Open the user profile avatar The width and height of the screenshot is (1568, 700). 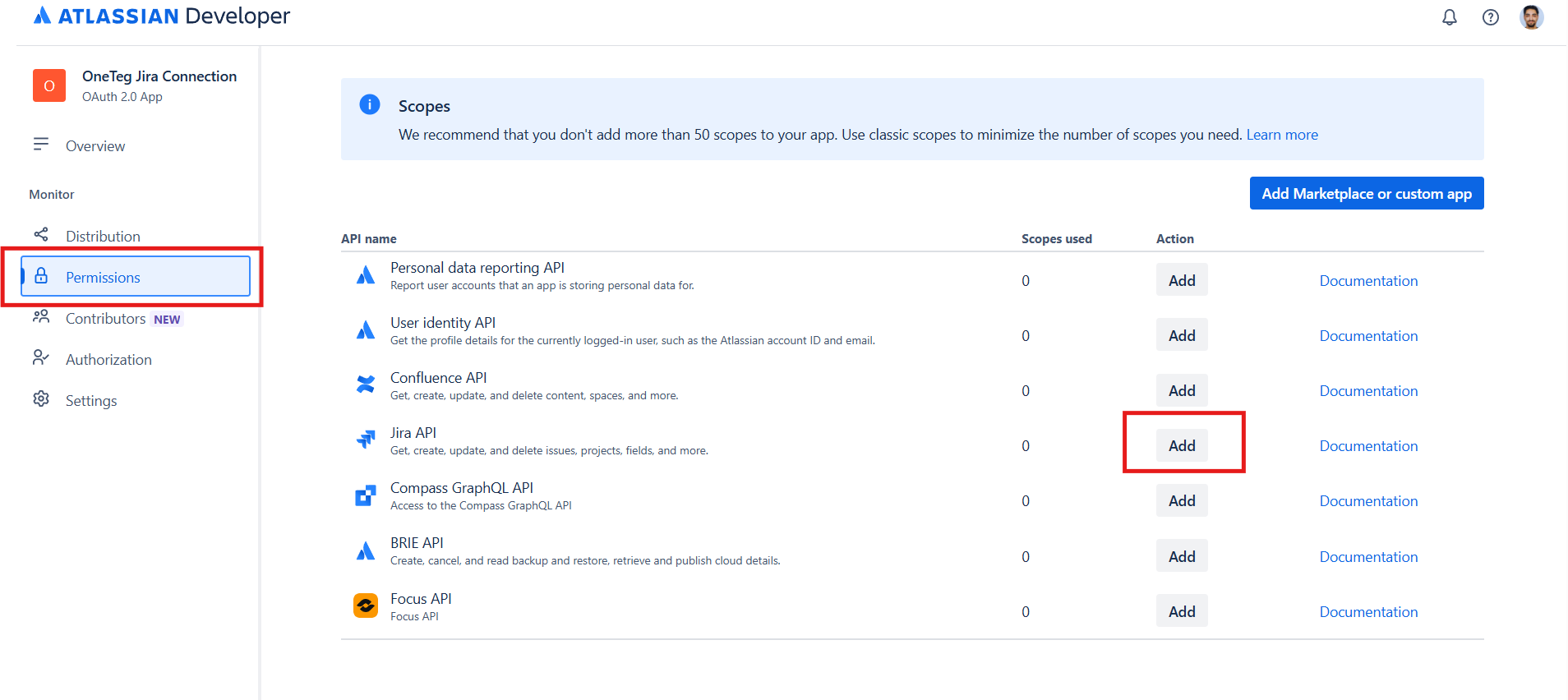1531,17
